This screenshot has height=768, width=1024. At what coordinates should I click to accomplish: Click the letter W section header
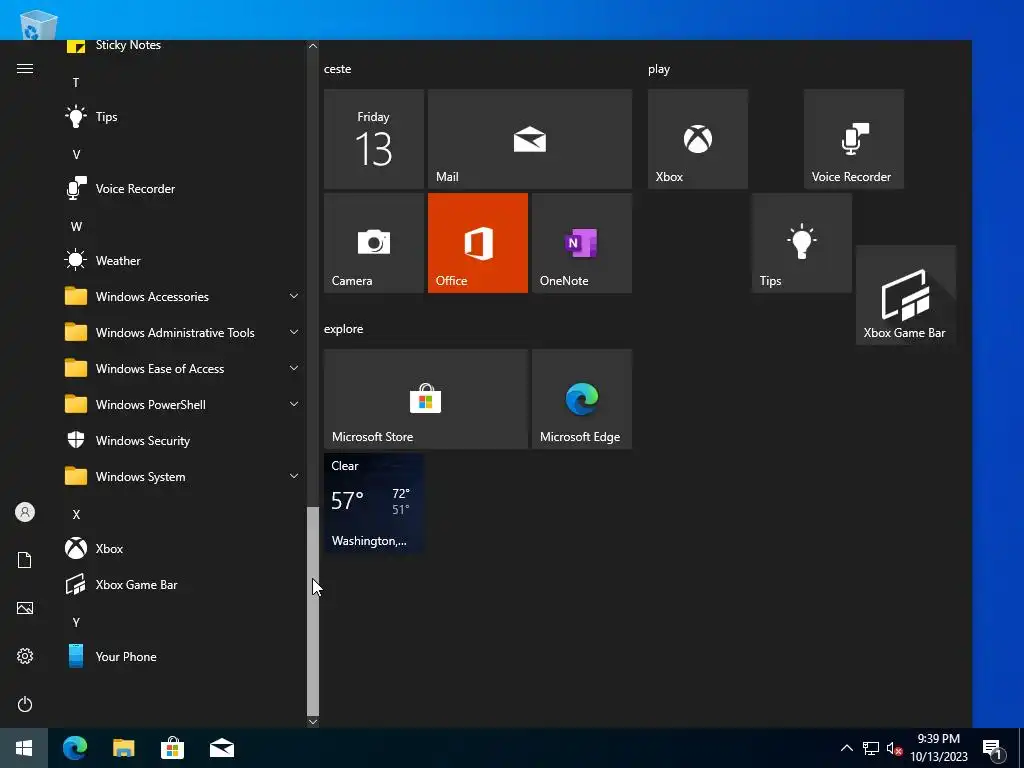point(76,227)
